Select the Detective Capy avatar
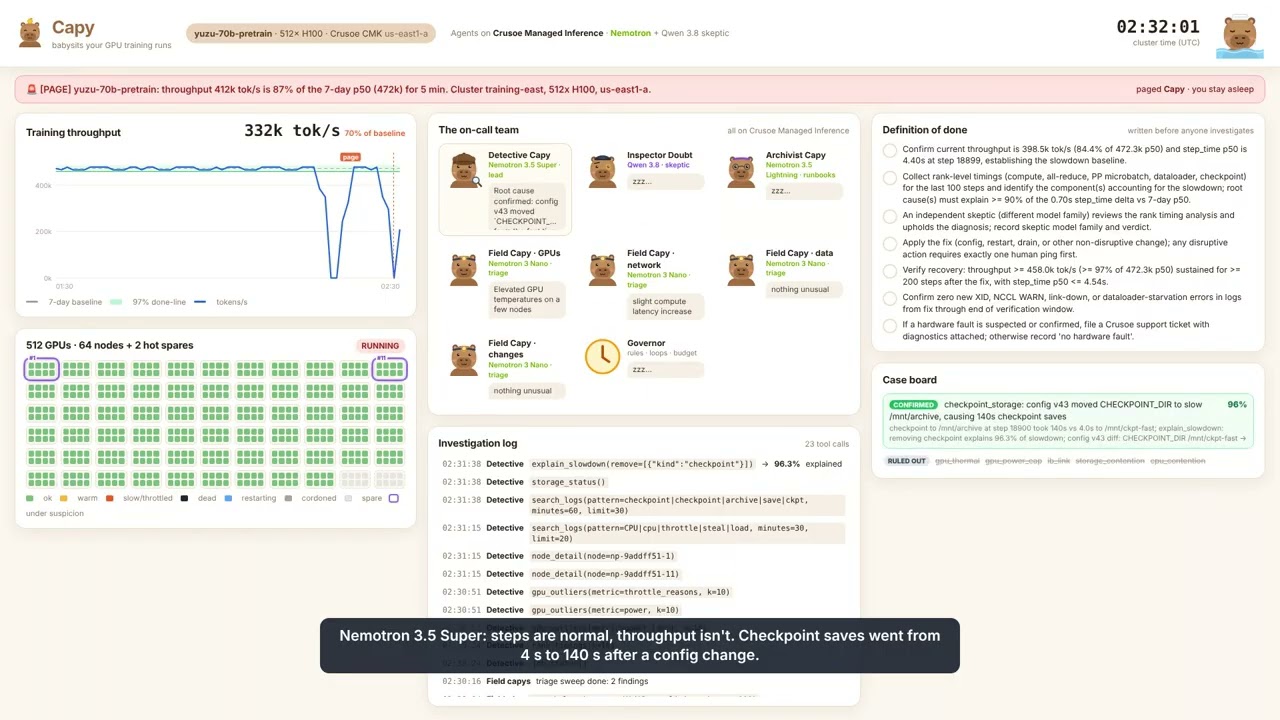This screenshot has height=720, width=1280. [x=465, y=170]
